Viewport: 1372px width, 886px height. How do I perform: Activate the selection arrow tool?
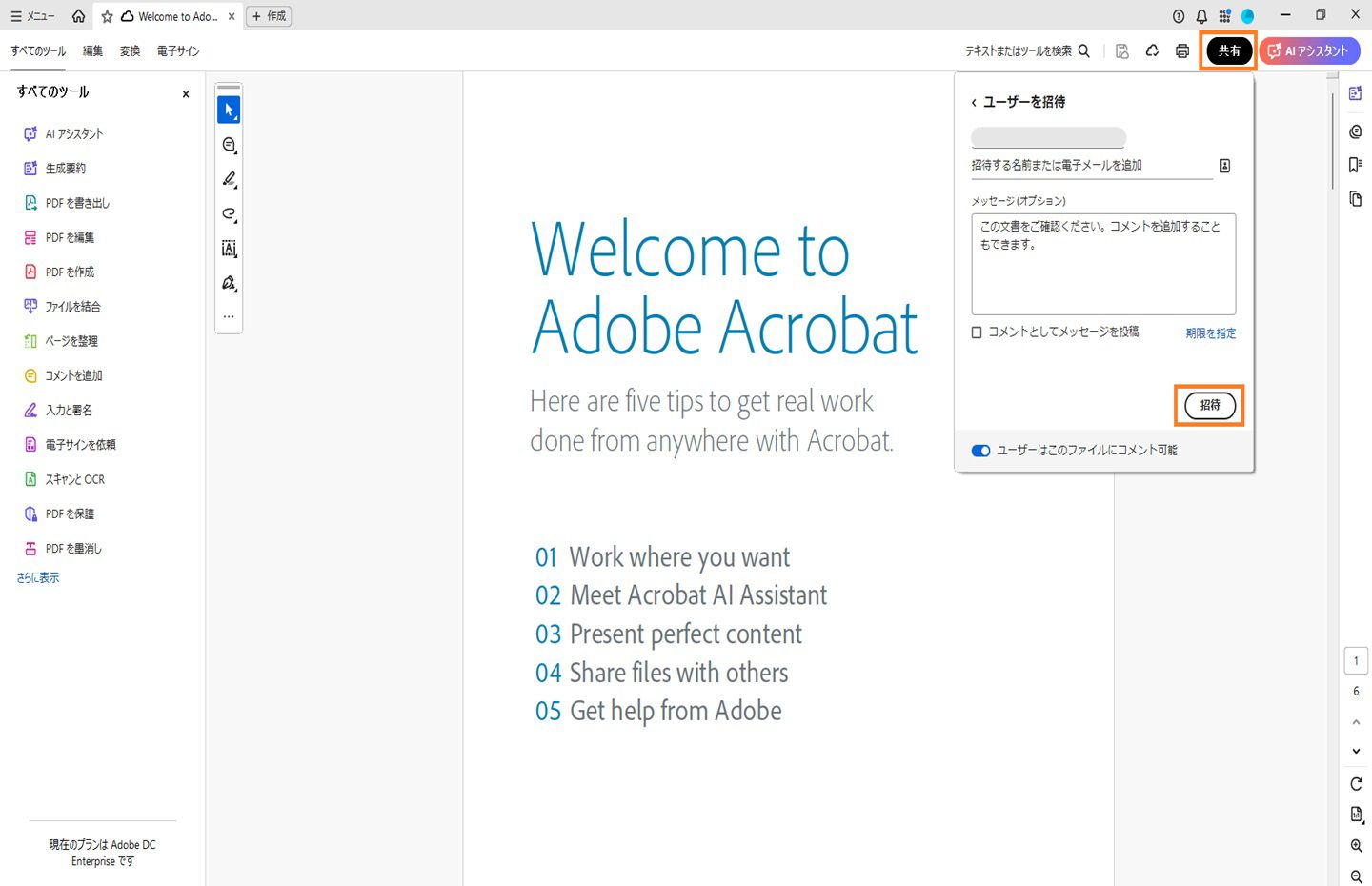point(229,110)
